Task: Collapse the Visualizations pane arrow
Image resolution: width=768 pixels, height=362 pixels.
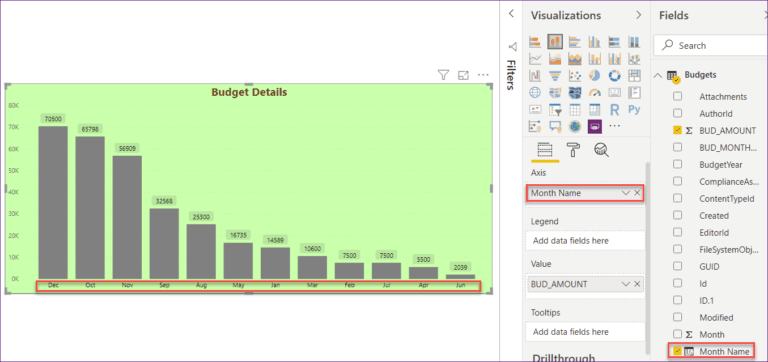Action: pyautogui.click(x=638, y=15)
